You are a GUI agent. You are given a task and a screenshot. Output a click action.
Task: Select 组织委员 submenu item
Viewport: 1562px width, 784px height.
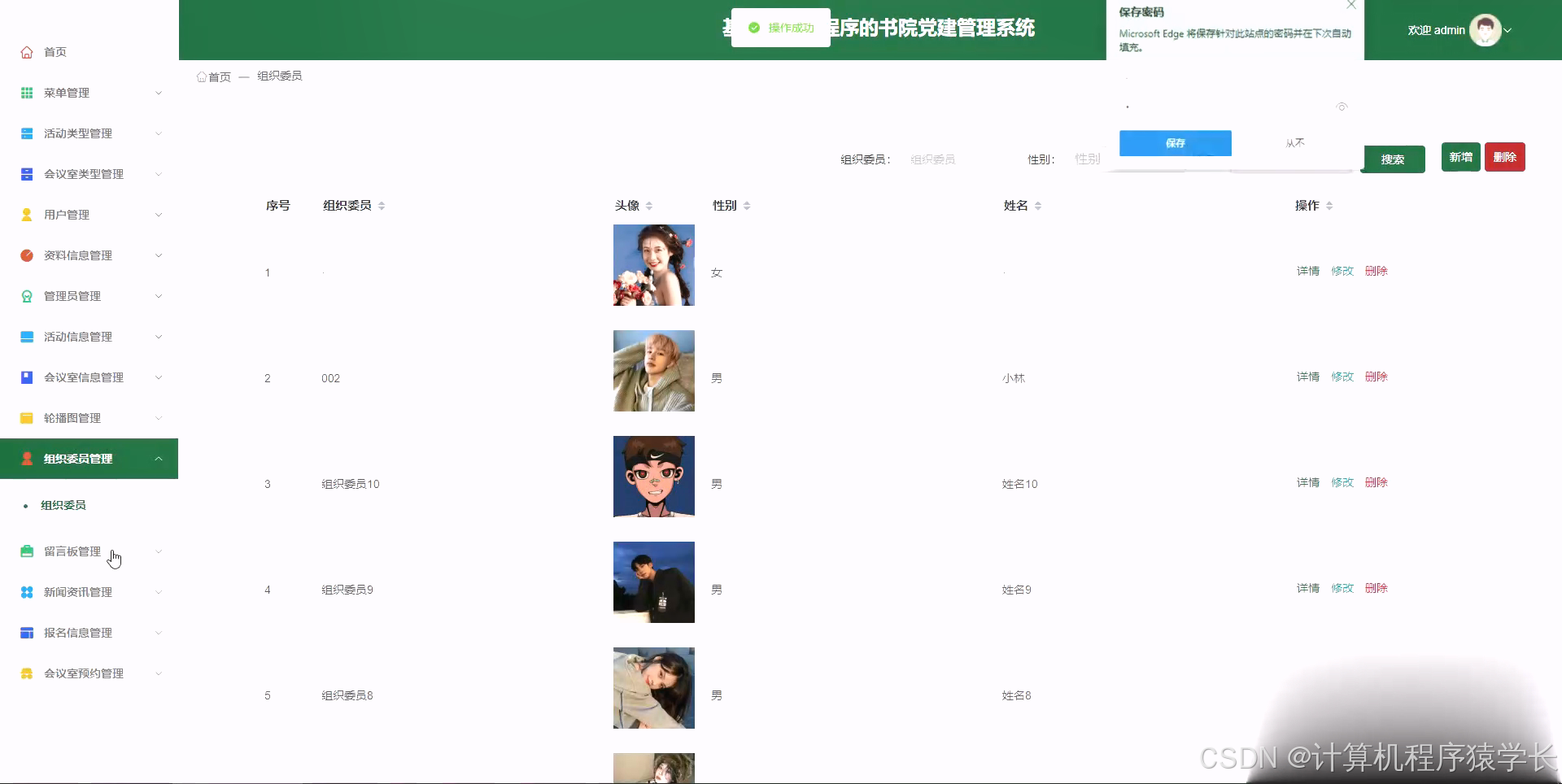(x=63, y=504)
